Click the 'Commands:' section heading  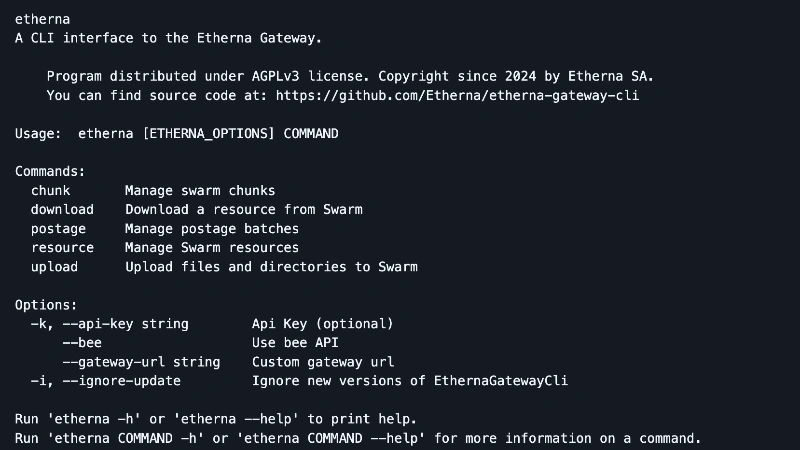click(x=50, y=171)
